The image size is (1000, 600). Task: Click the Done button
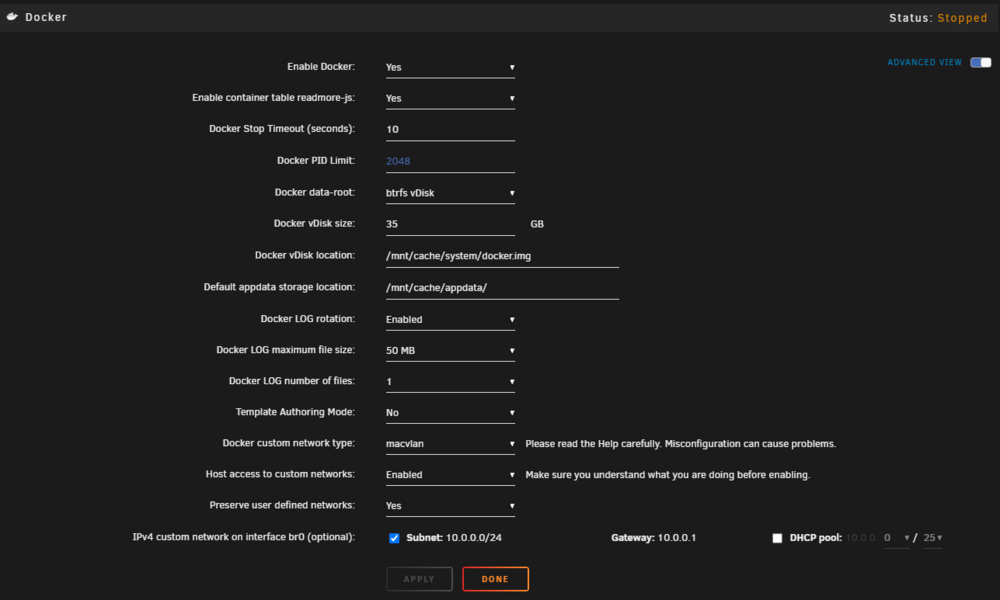[x=496, y=579]
